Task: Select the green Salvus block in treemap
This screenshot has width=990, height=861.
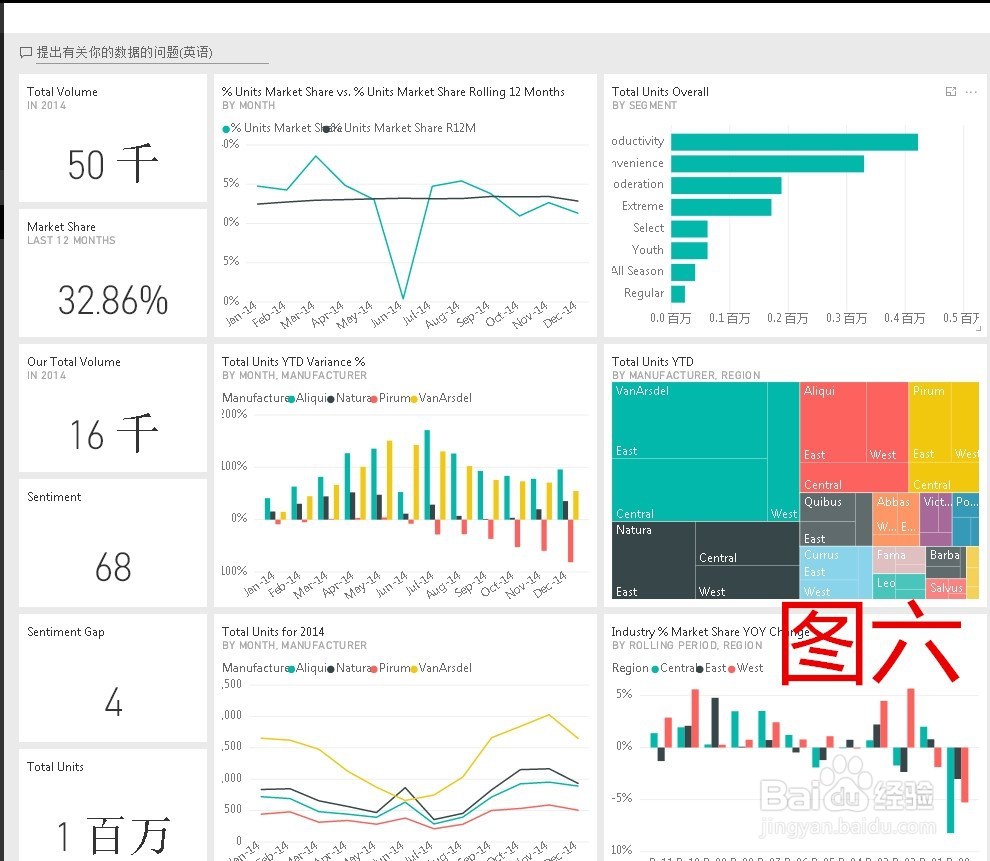Action: pos(946,588)
